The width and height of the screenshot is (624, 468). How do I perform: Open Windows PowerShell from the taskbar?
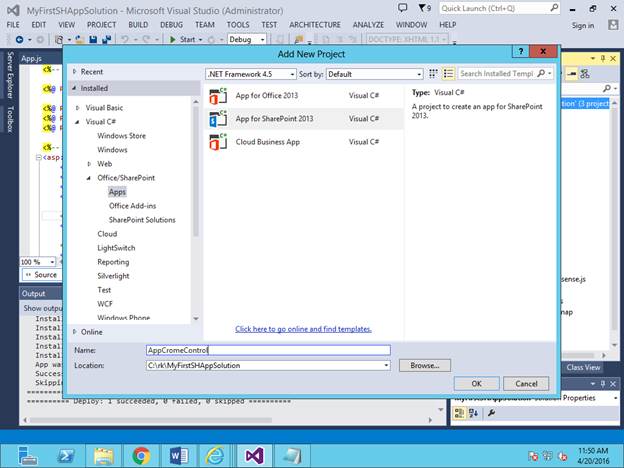pyautogui.click(x=66, y=456)
